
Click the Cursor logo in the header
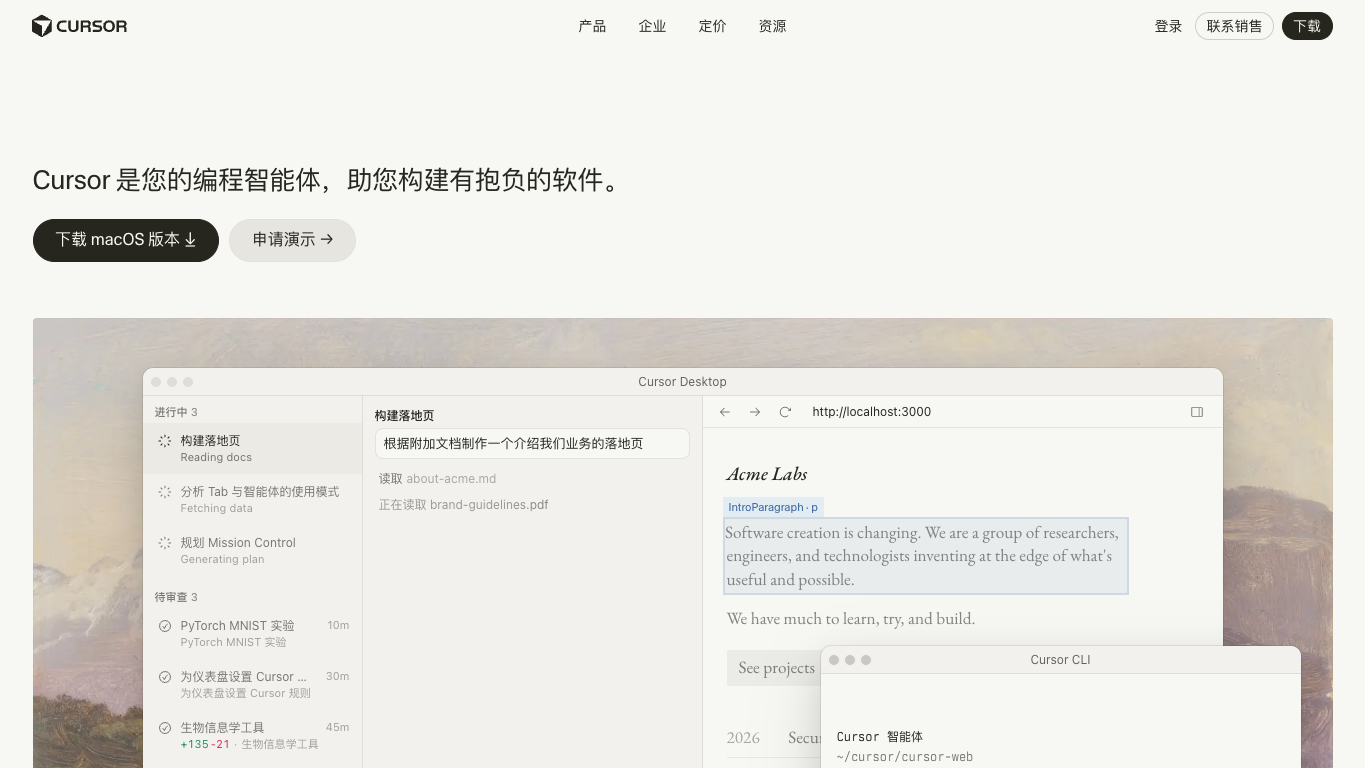click(x=79, y=26)
